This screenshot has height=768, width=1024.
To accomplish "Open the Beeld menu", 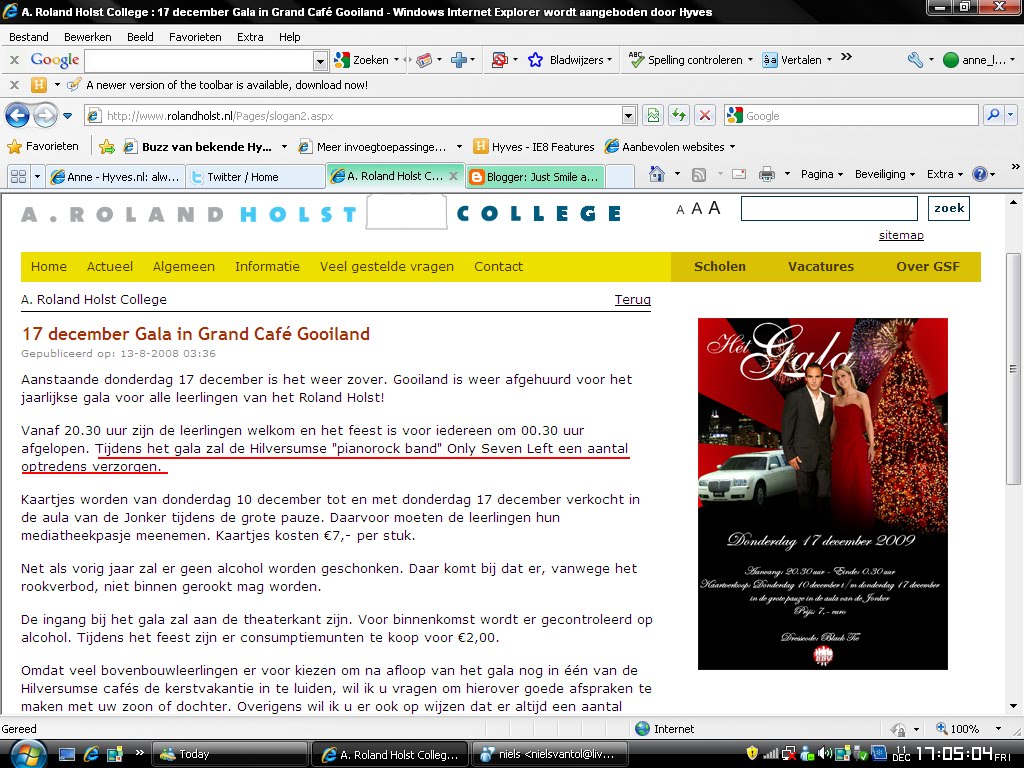I will (140, 37).
